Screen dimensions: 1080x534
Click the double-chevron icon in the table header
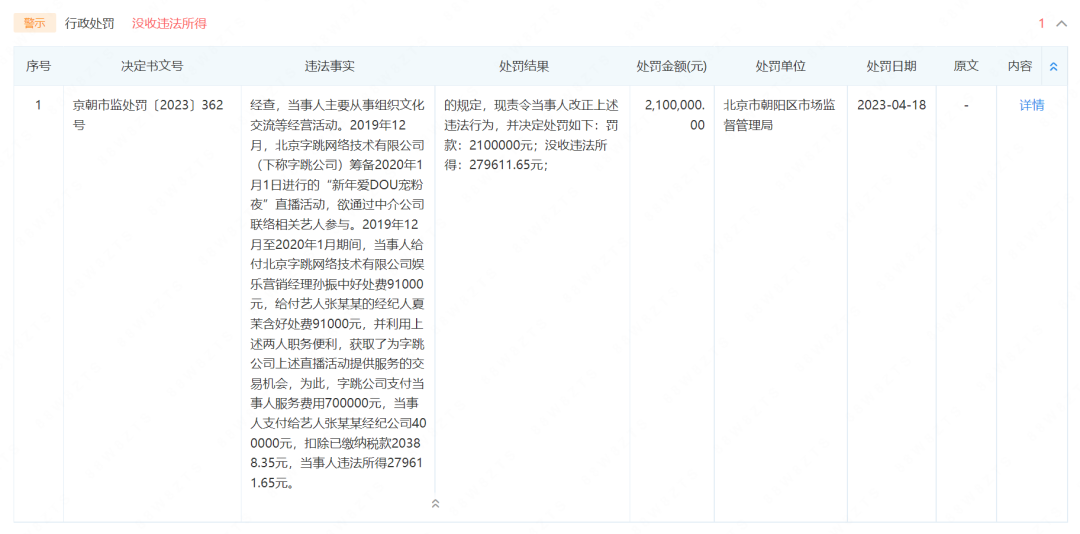point(1053,67)
